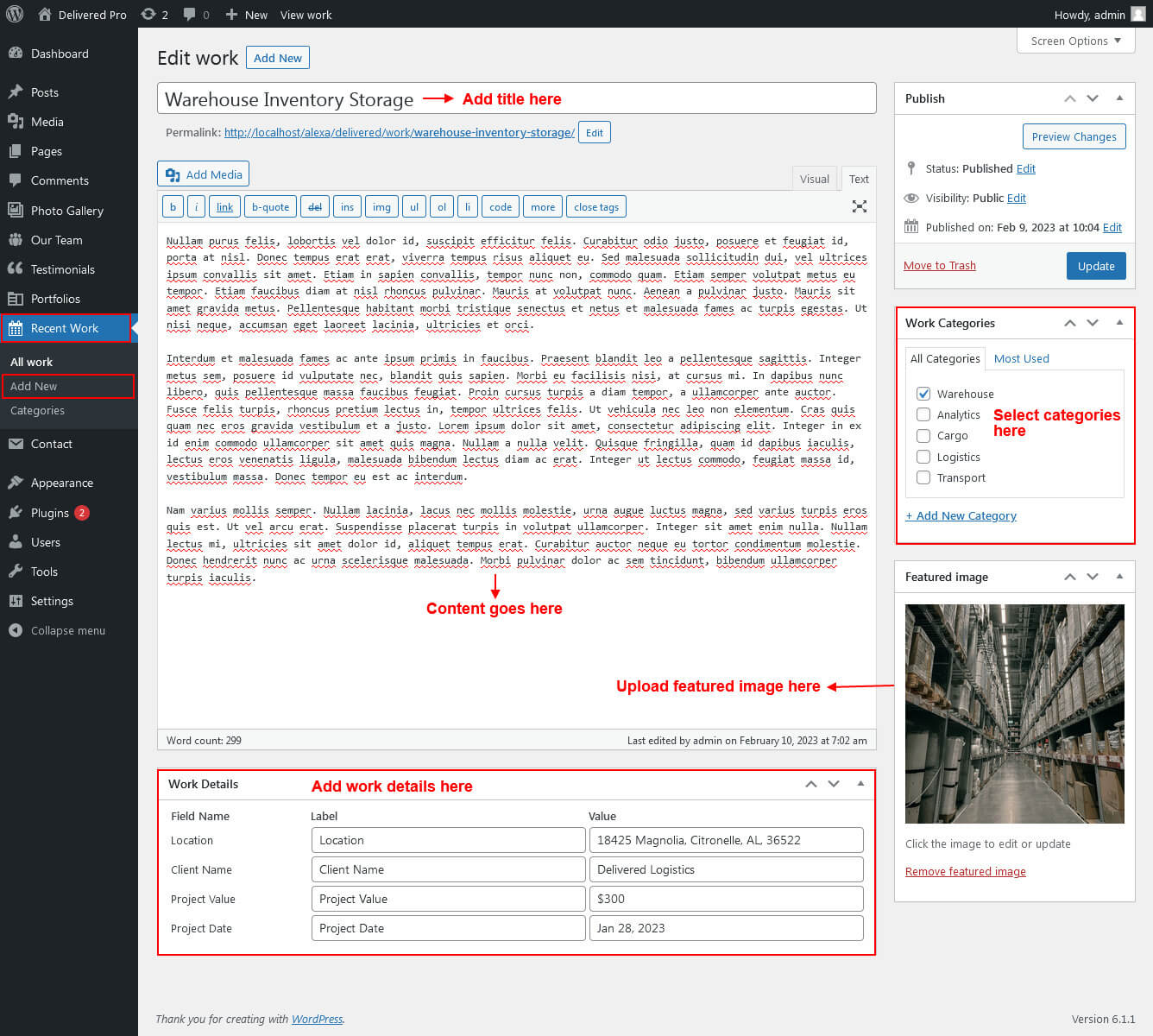Switch to the Visual editor tab

tap(814, 179)
